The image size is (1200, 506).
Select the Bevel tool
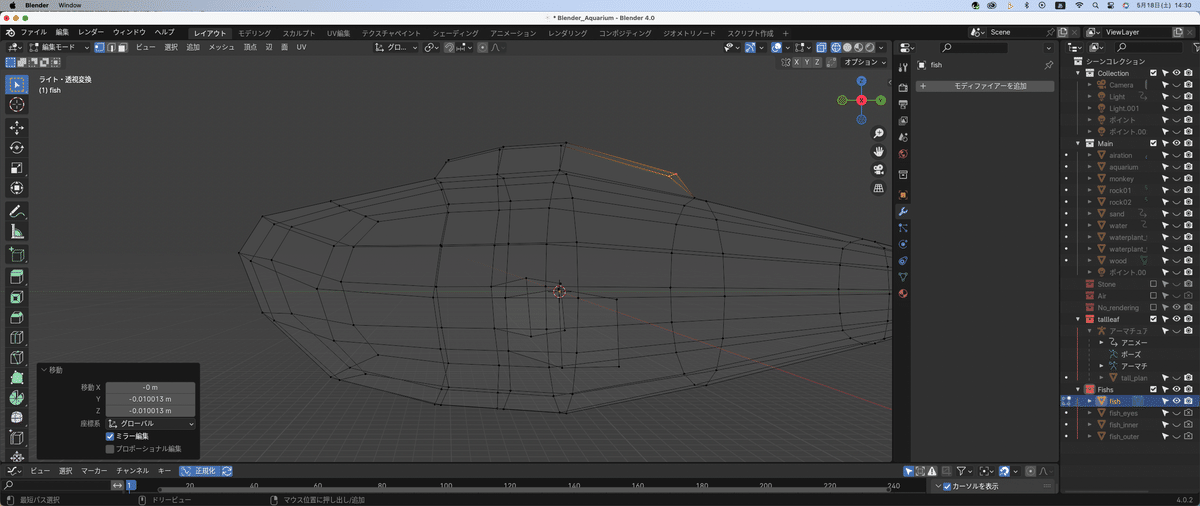click(x=17, y=318)
